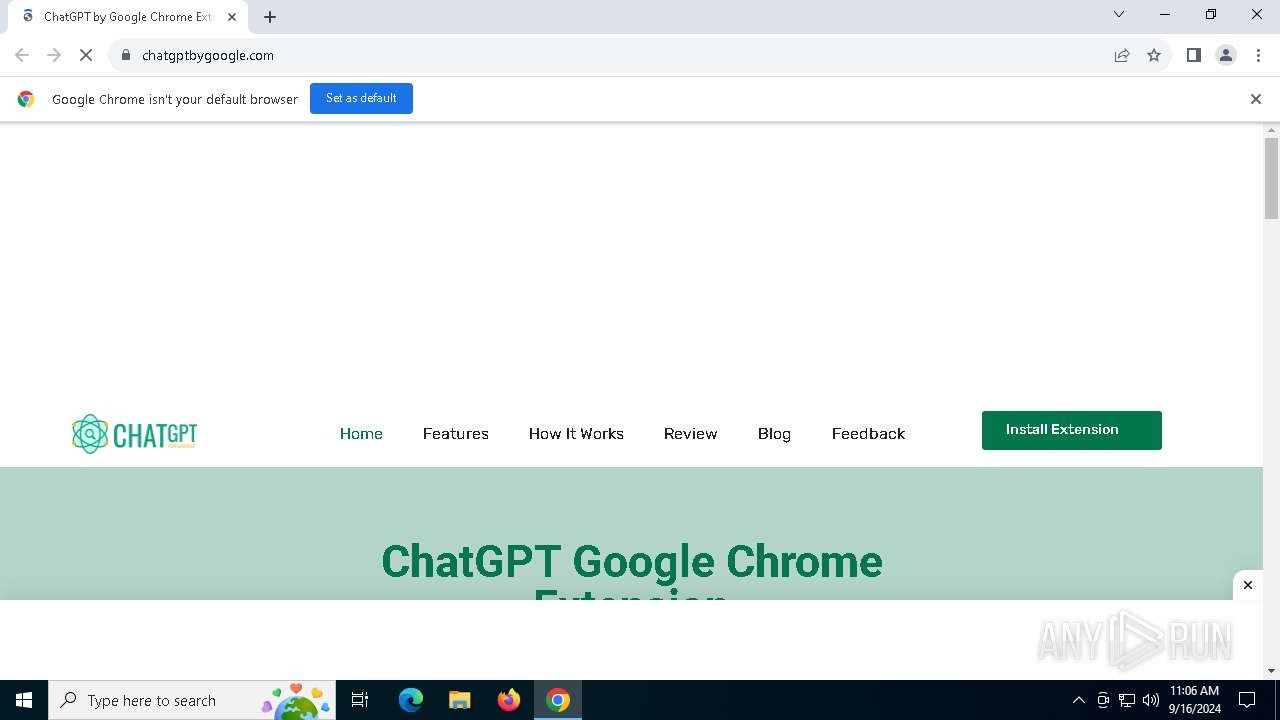Stop loading the page
1280x720 pixels.
(86, 55)
